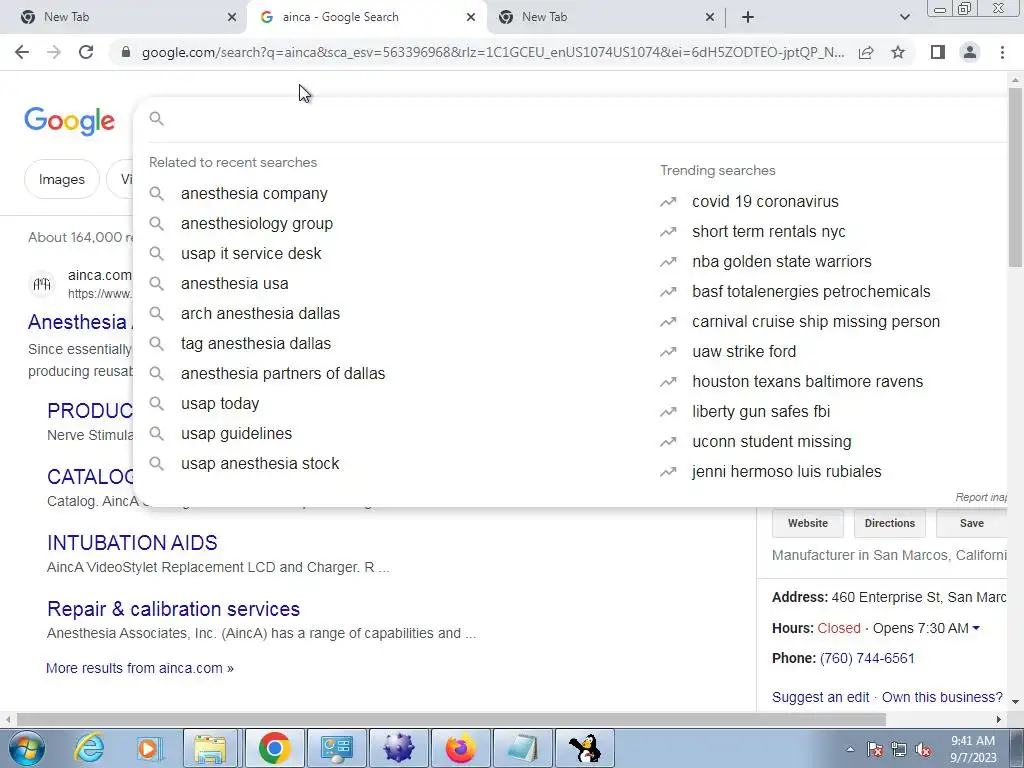Select suggestion anesthesiology group
1024x768 pixels.
coord(257,224)
